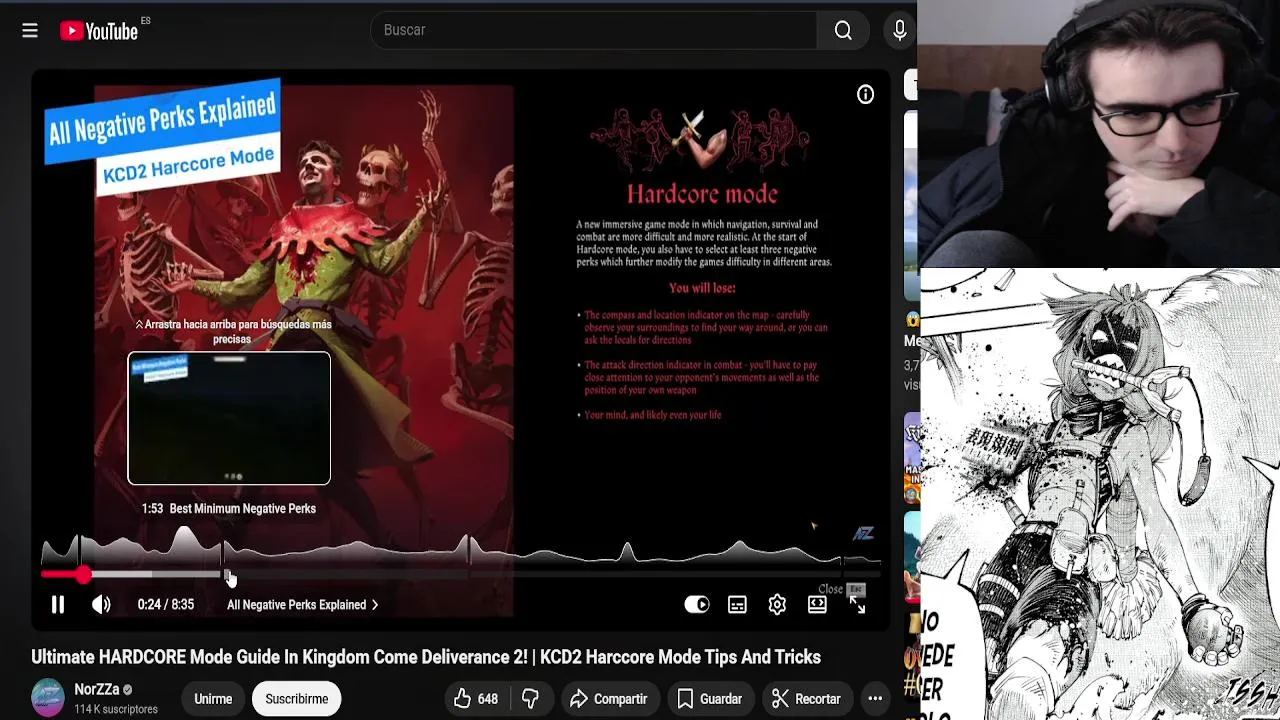Viewport: 1280px width, 720px height.
Task: Open the video info card icon
Action: pyautogui.click(x=865, y=94)
